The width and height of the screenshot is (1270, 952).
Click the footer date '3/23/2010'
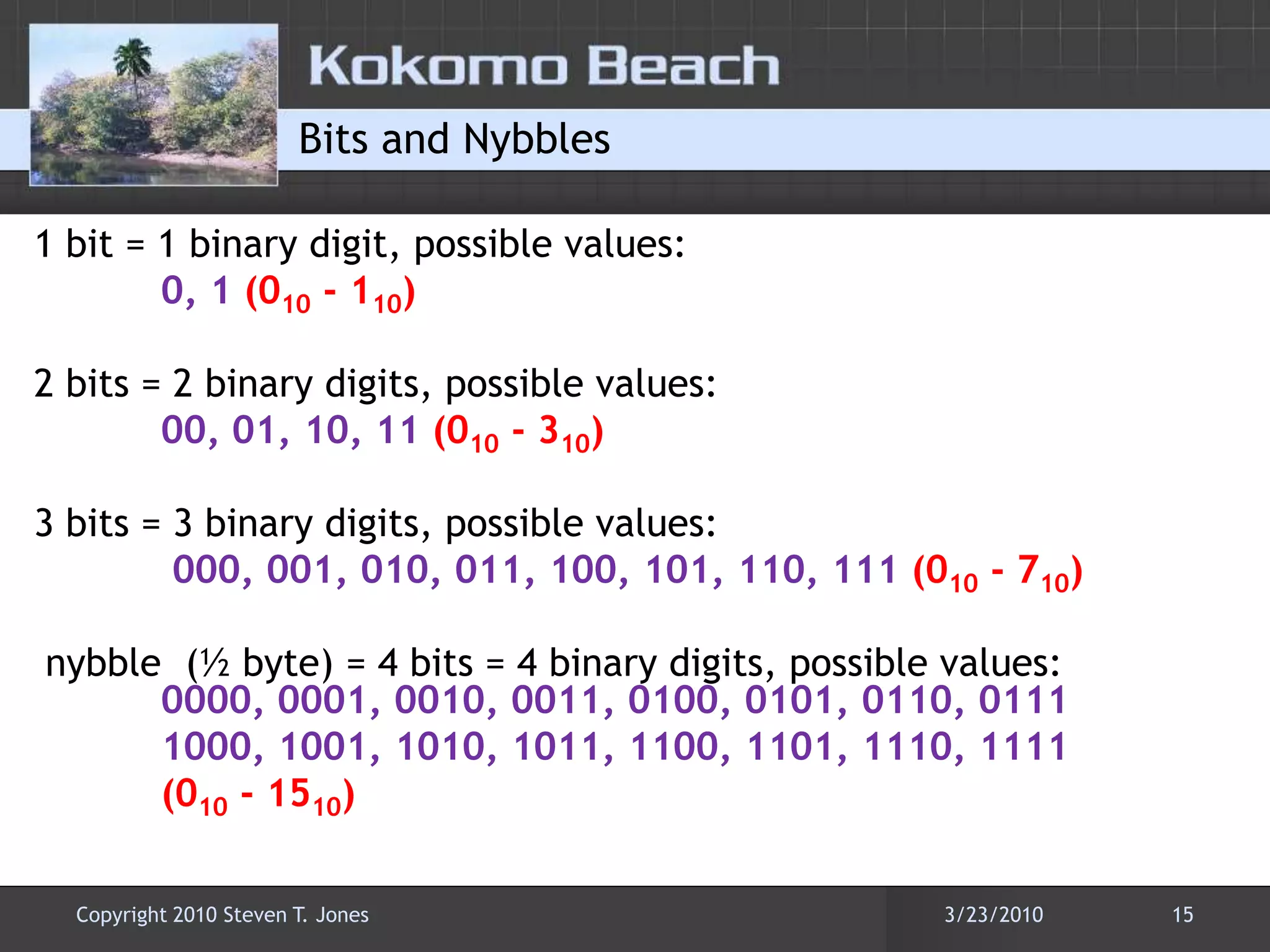pos(994,915)
